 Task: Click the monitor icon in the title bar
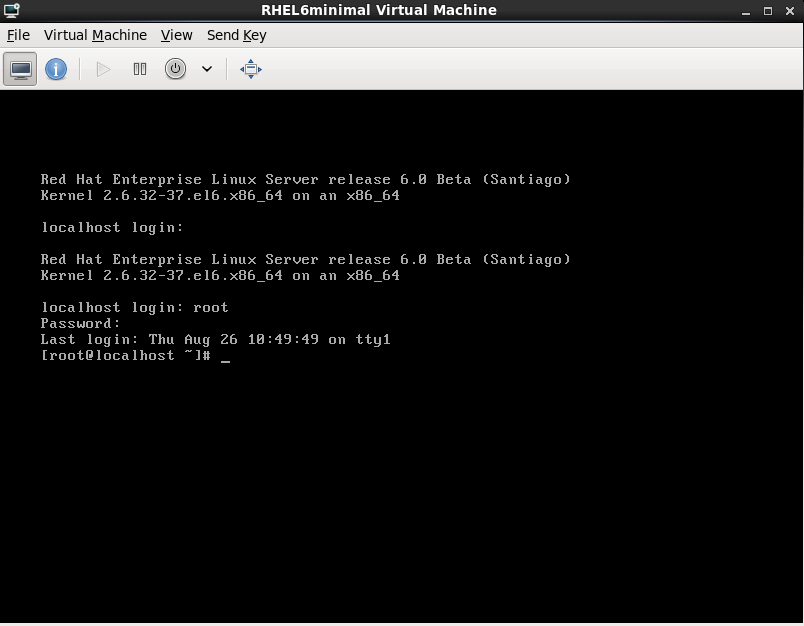[x=10, y=10]
